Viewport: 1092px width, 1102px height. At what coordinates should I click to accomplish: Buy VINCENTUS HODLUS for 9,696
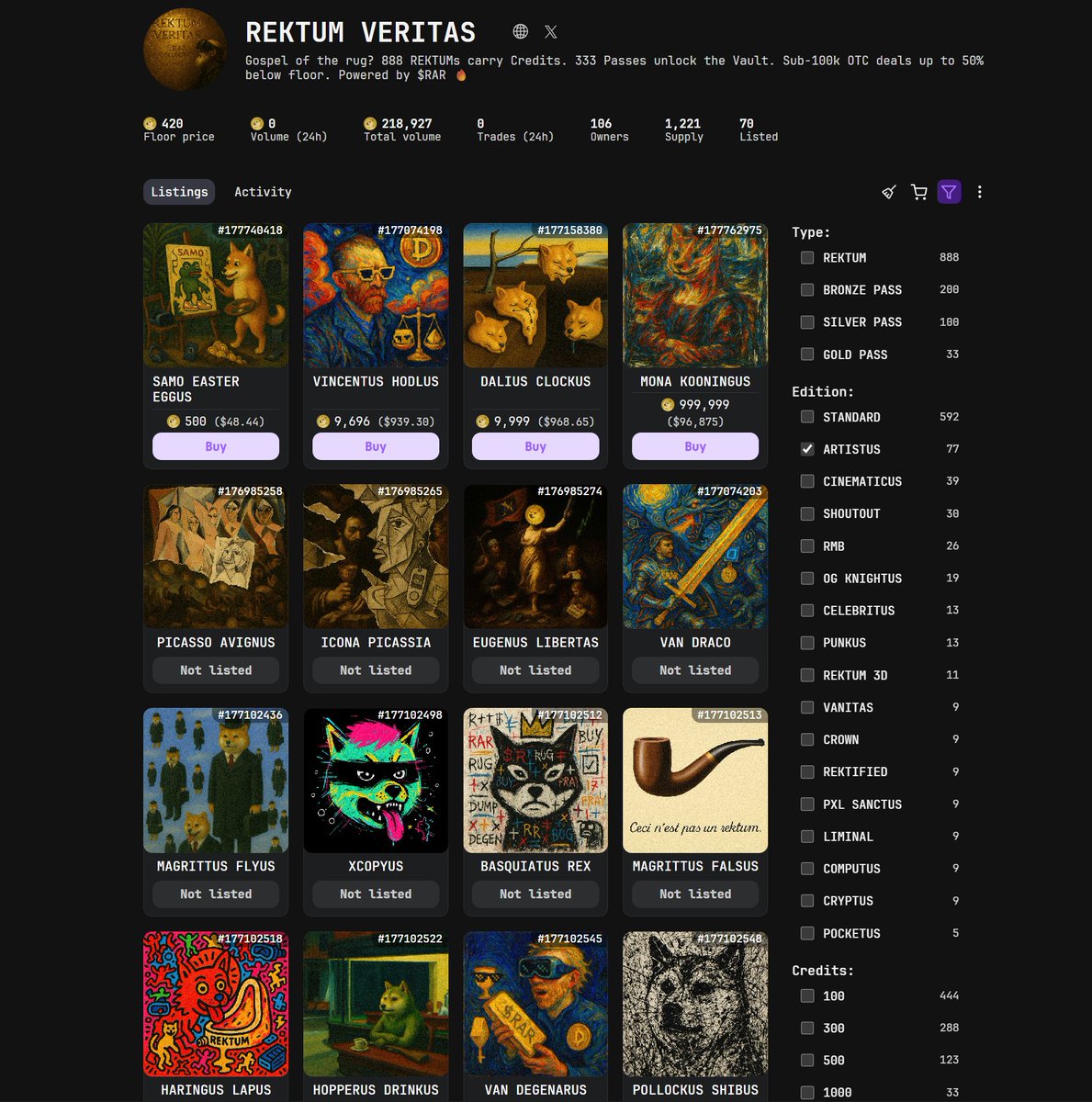pos(376,446)
